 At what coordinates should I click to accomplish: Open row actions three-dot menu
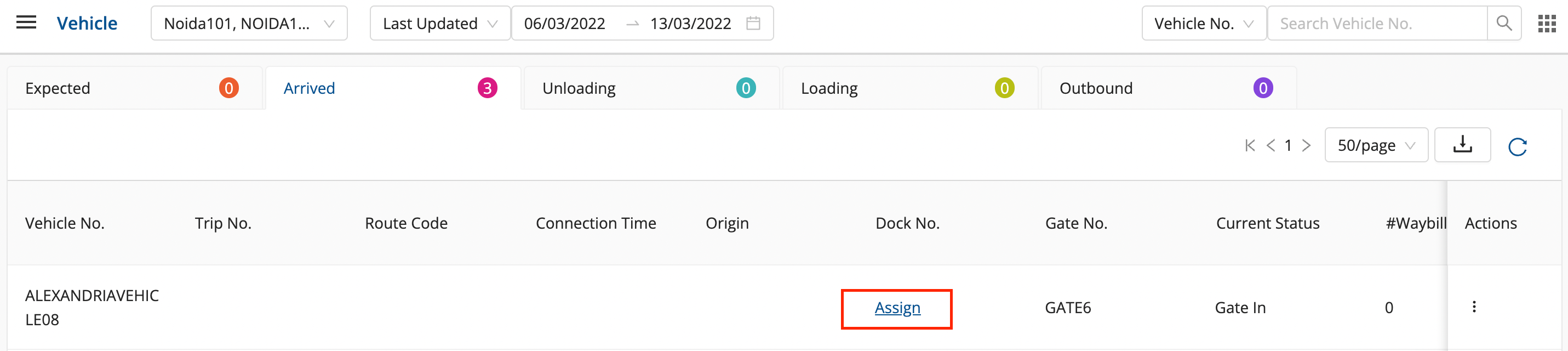1474,307
